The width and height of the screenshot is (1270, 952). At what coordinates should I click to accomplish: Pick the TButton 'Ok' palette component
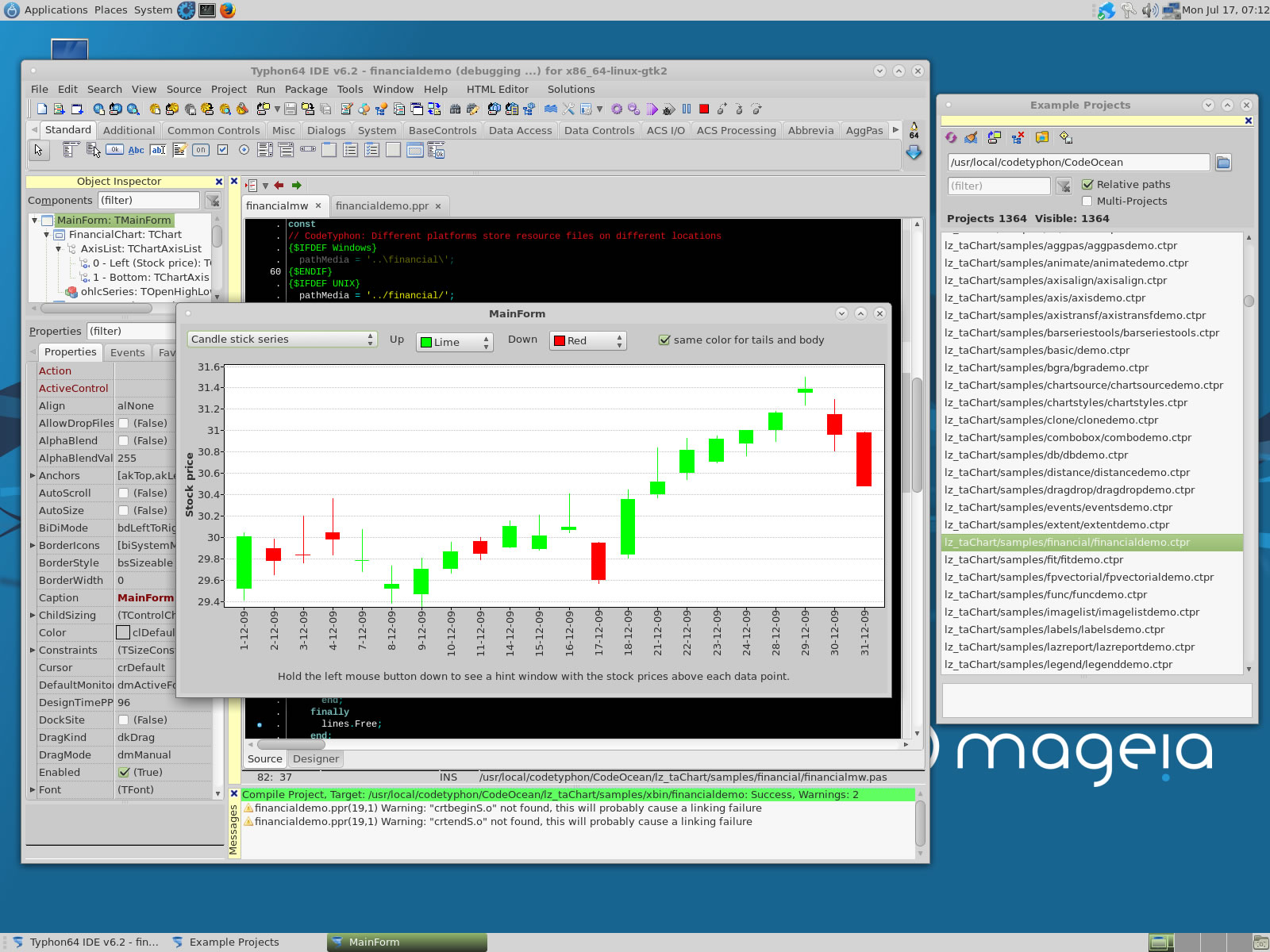115,150
